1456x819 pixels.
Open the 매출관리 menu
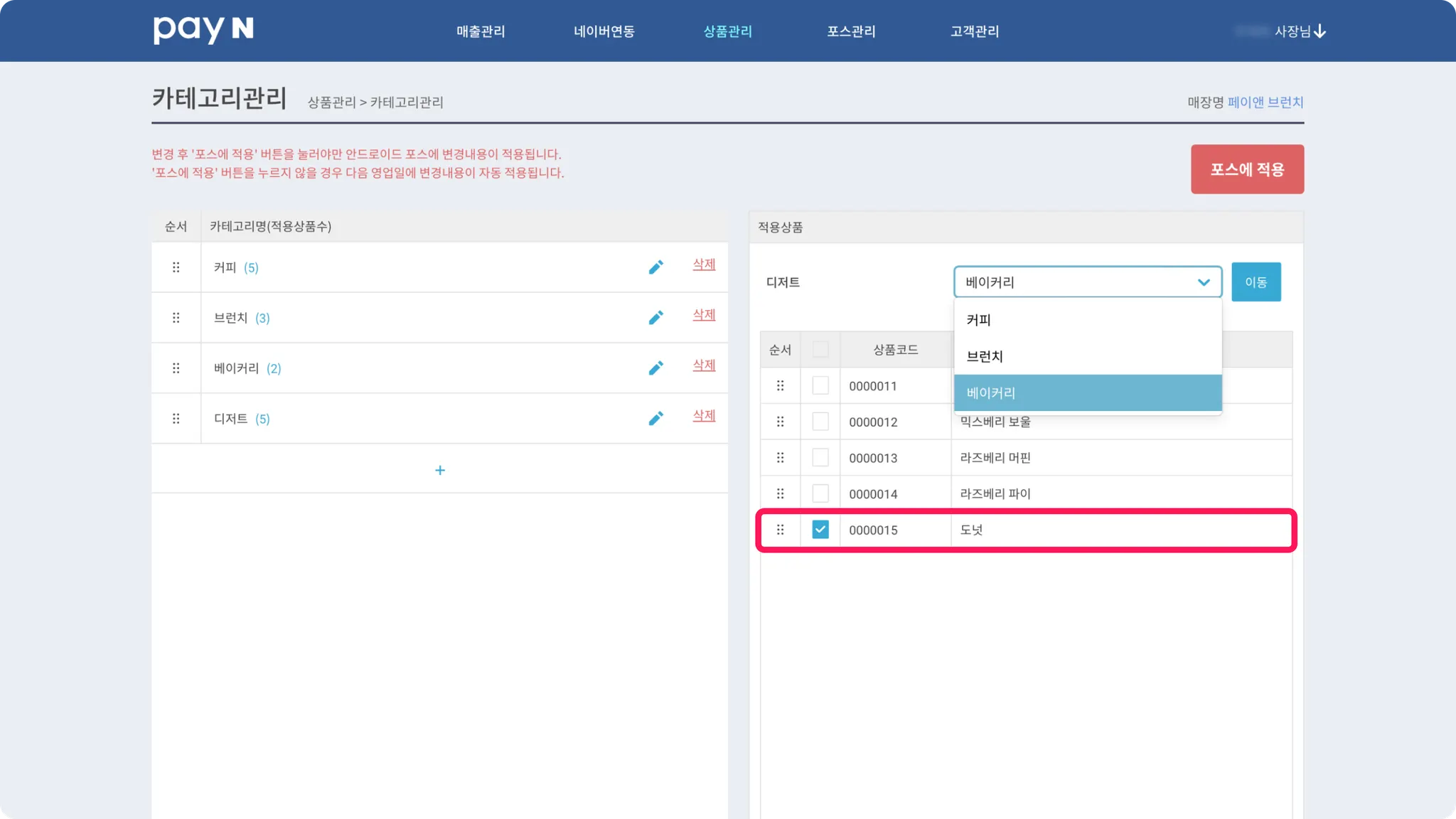[481, 31]
